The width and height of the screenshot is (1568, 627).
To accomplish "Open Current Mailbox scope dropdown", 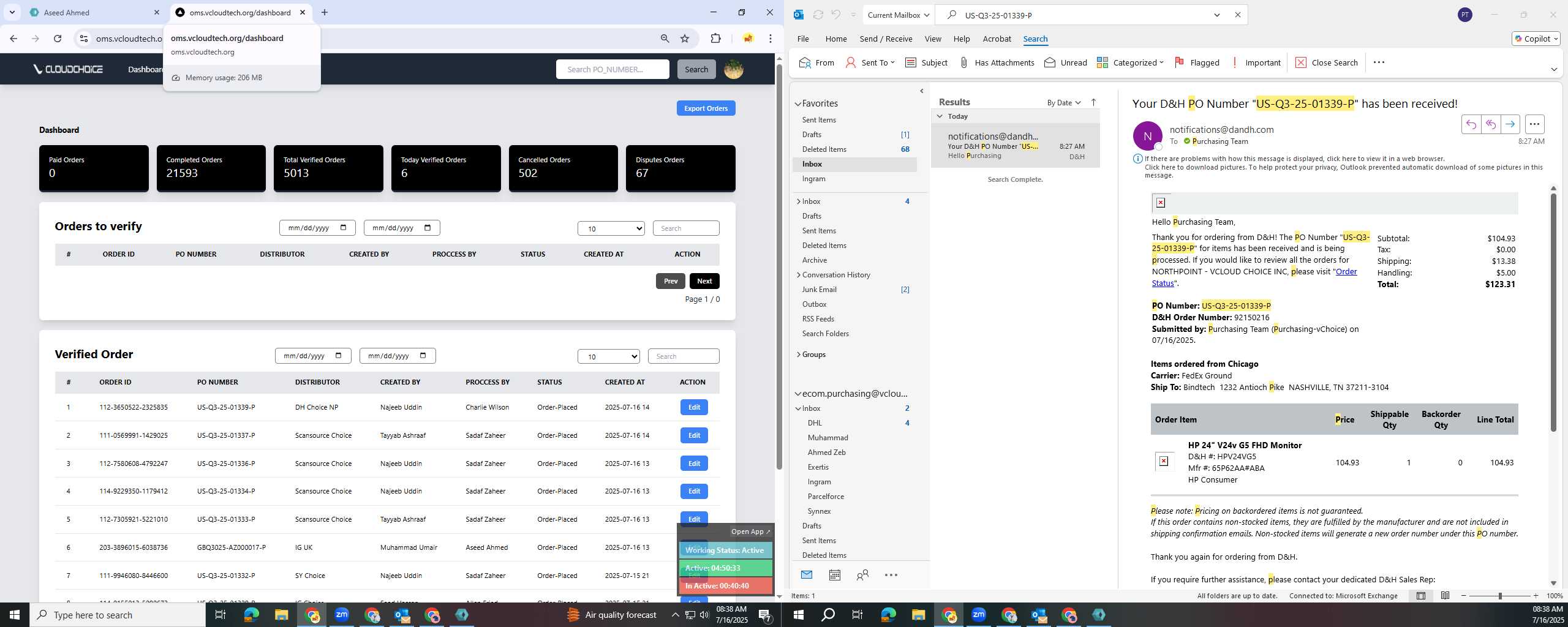I will point(898,15).
